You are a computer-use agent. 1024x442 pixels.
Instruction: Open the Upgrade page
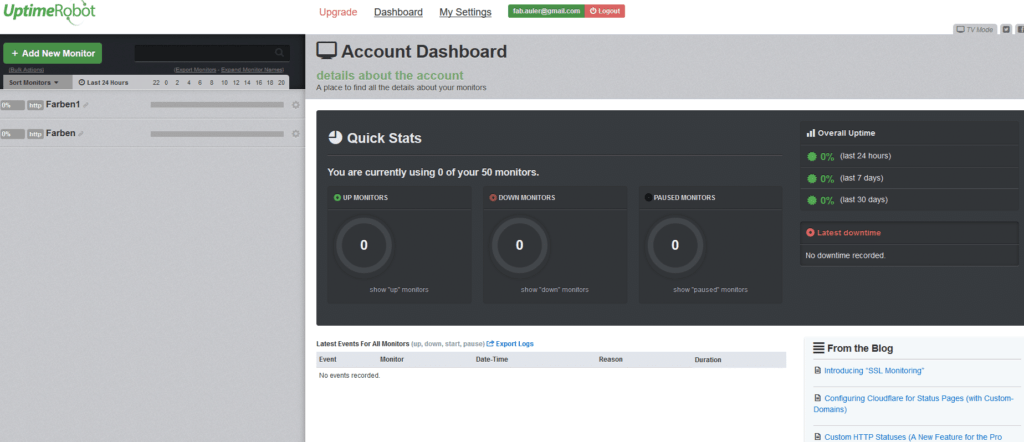click(x=338, y=12)
